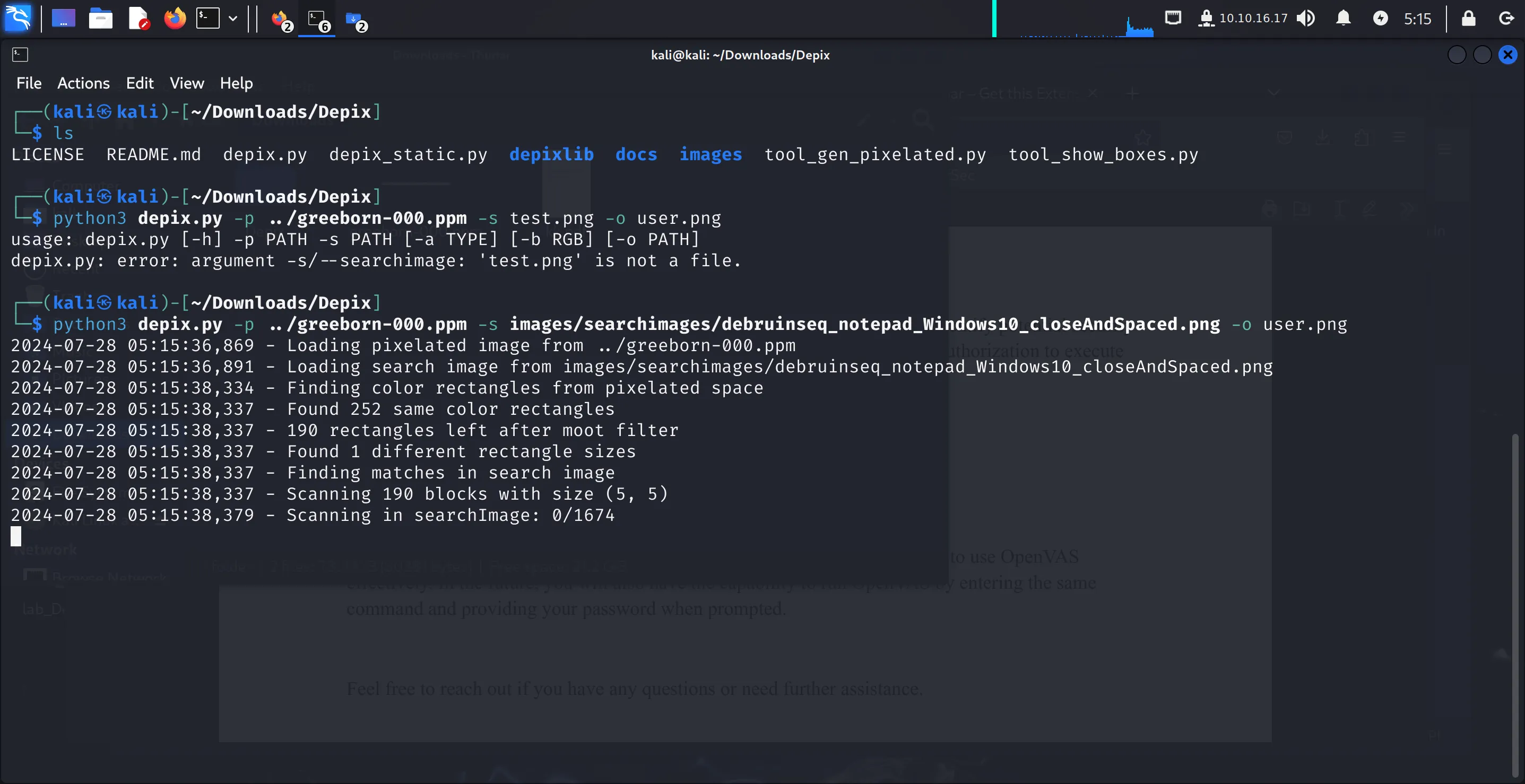Switch to the file manager windows group
The height and width of the screenshot is (784, 1525).
[357, 20]
